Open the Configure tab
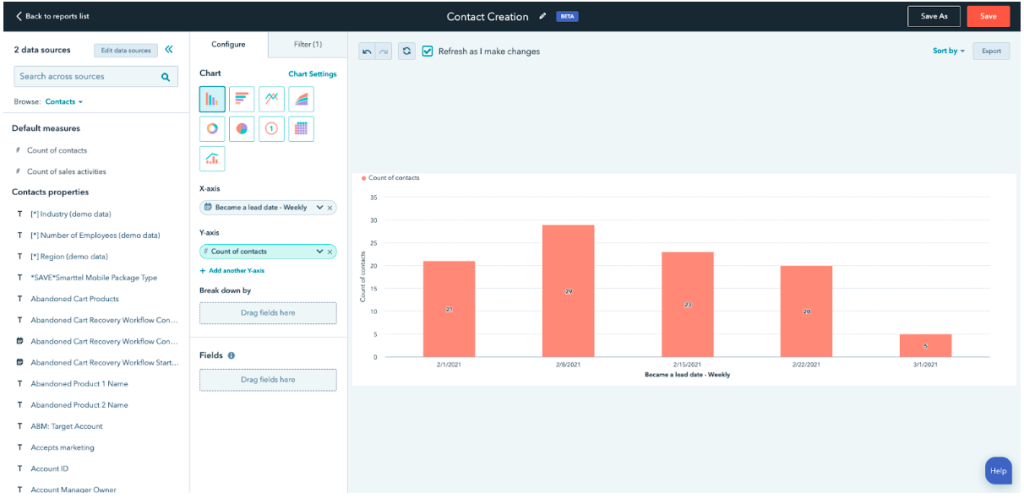The width and height of the screenshot is (1024, 498). [x=228, y=44]
